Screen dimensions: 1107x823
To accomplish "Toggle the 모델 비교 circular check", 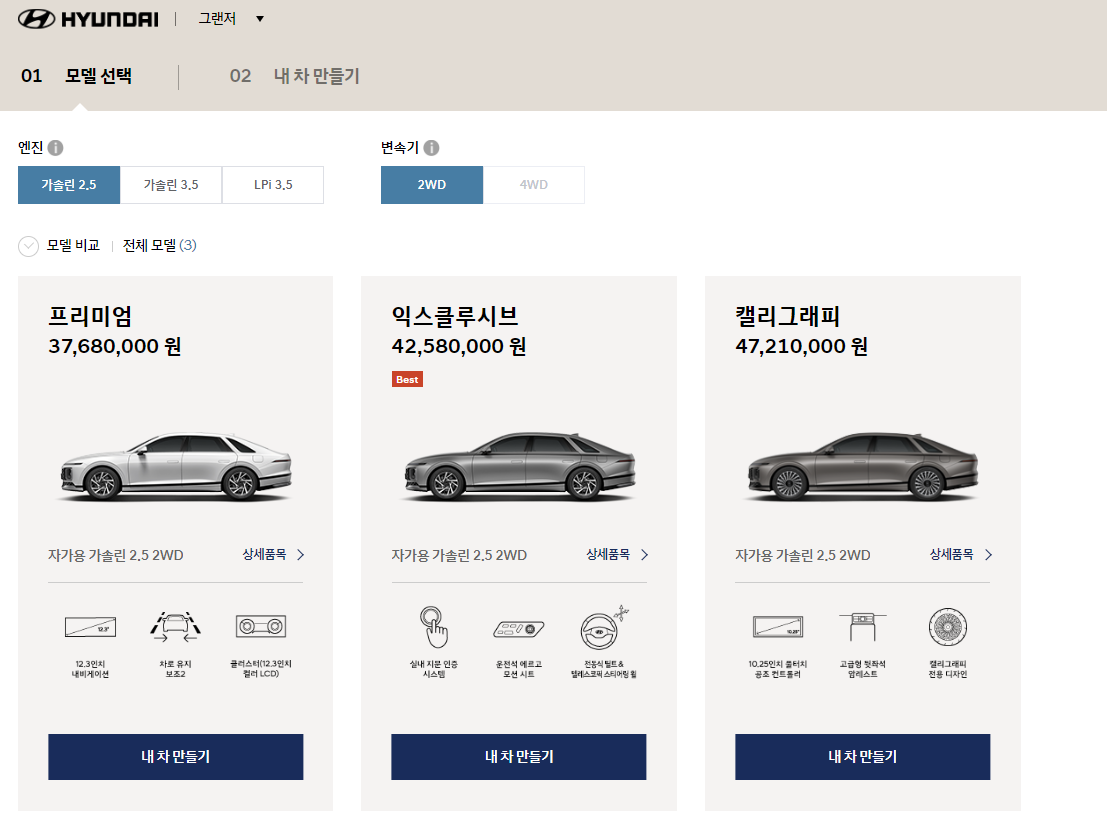I will pos(28,246).
